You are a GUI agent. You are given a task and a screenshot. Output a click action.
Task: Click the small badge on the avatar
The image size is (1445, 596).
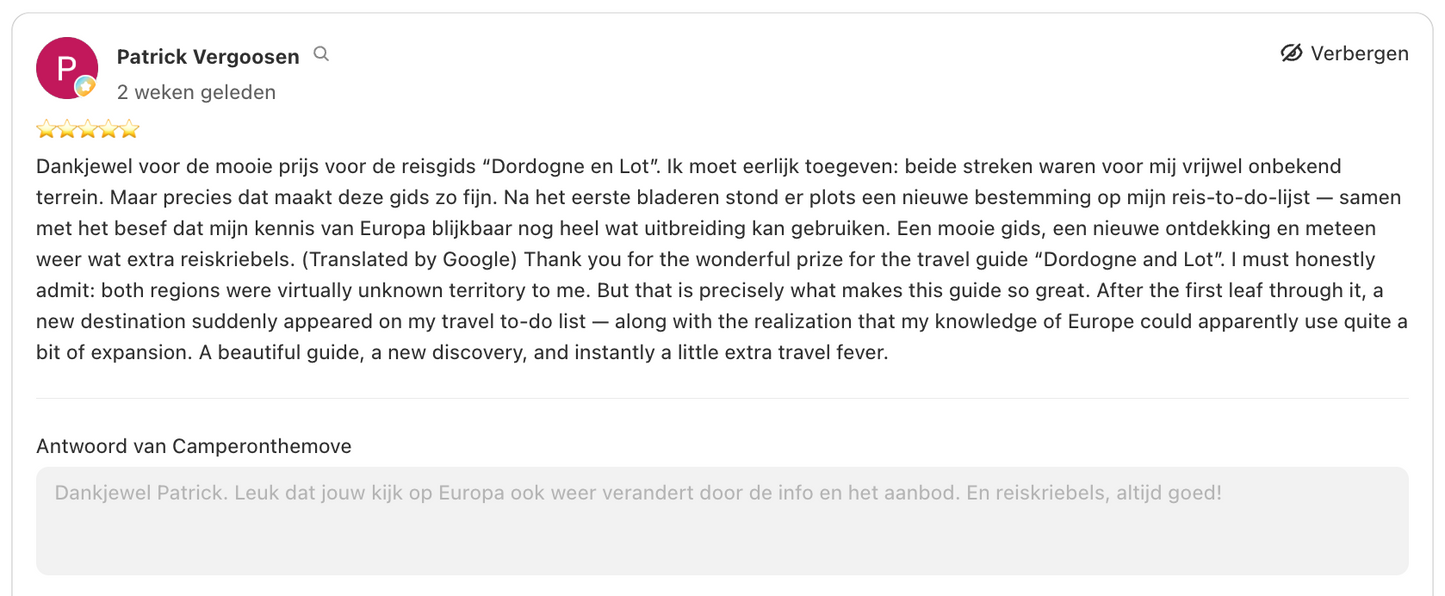click(86, 87)
